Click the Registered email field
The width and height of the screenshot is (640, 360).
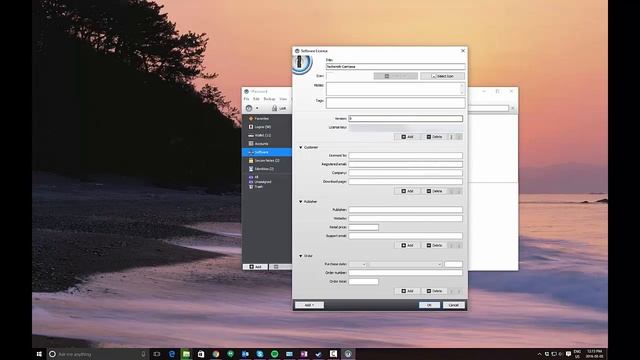point(405,164)
